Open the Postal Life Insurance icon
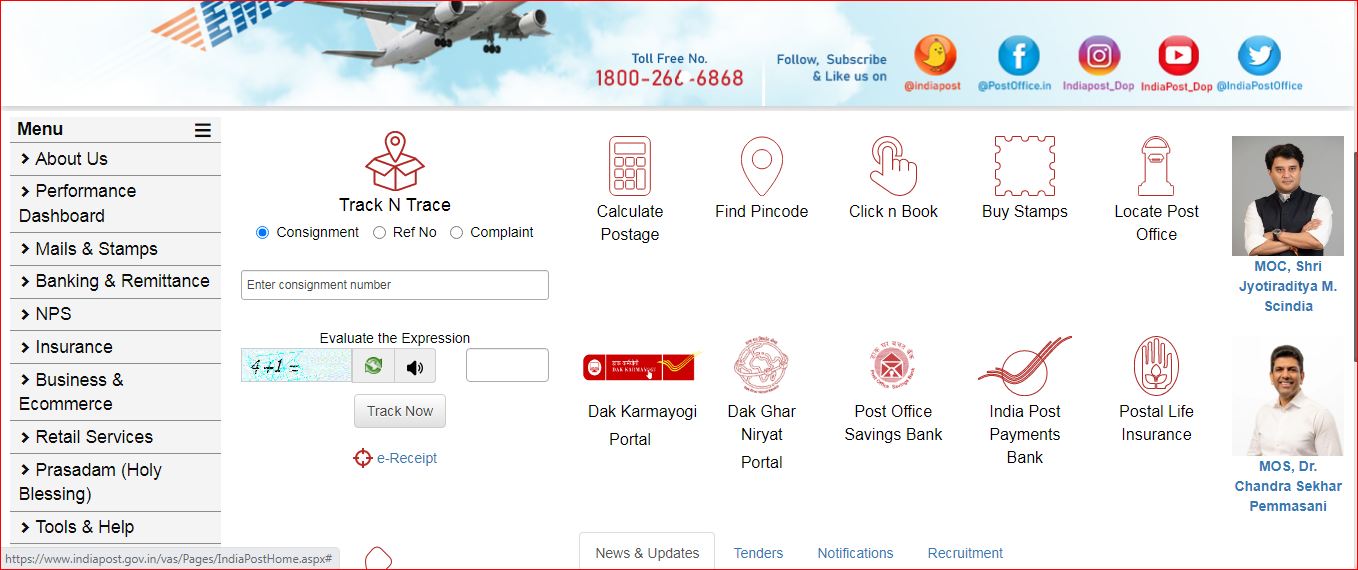Image resolution: width=1358 pixels, height=570 pixels. click(1156, 366)
